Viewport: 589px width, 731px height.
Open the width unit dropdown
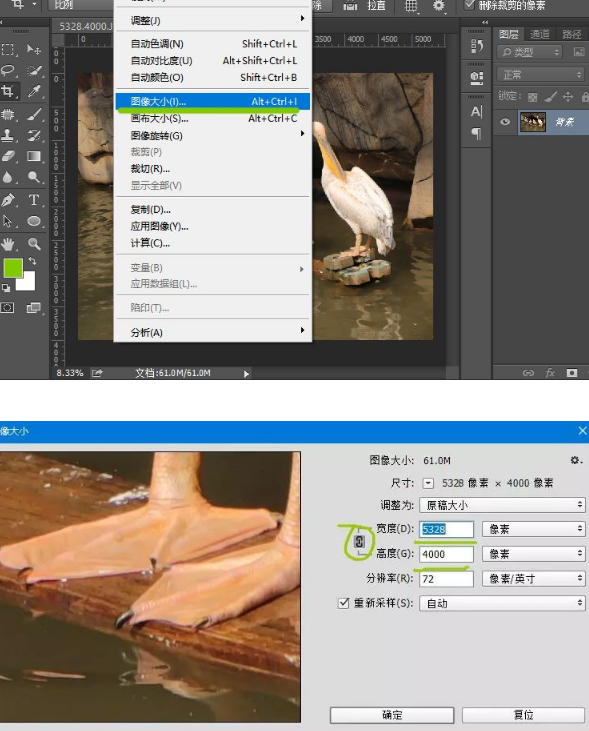coord(534,529)
